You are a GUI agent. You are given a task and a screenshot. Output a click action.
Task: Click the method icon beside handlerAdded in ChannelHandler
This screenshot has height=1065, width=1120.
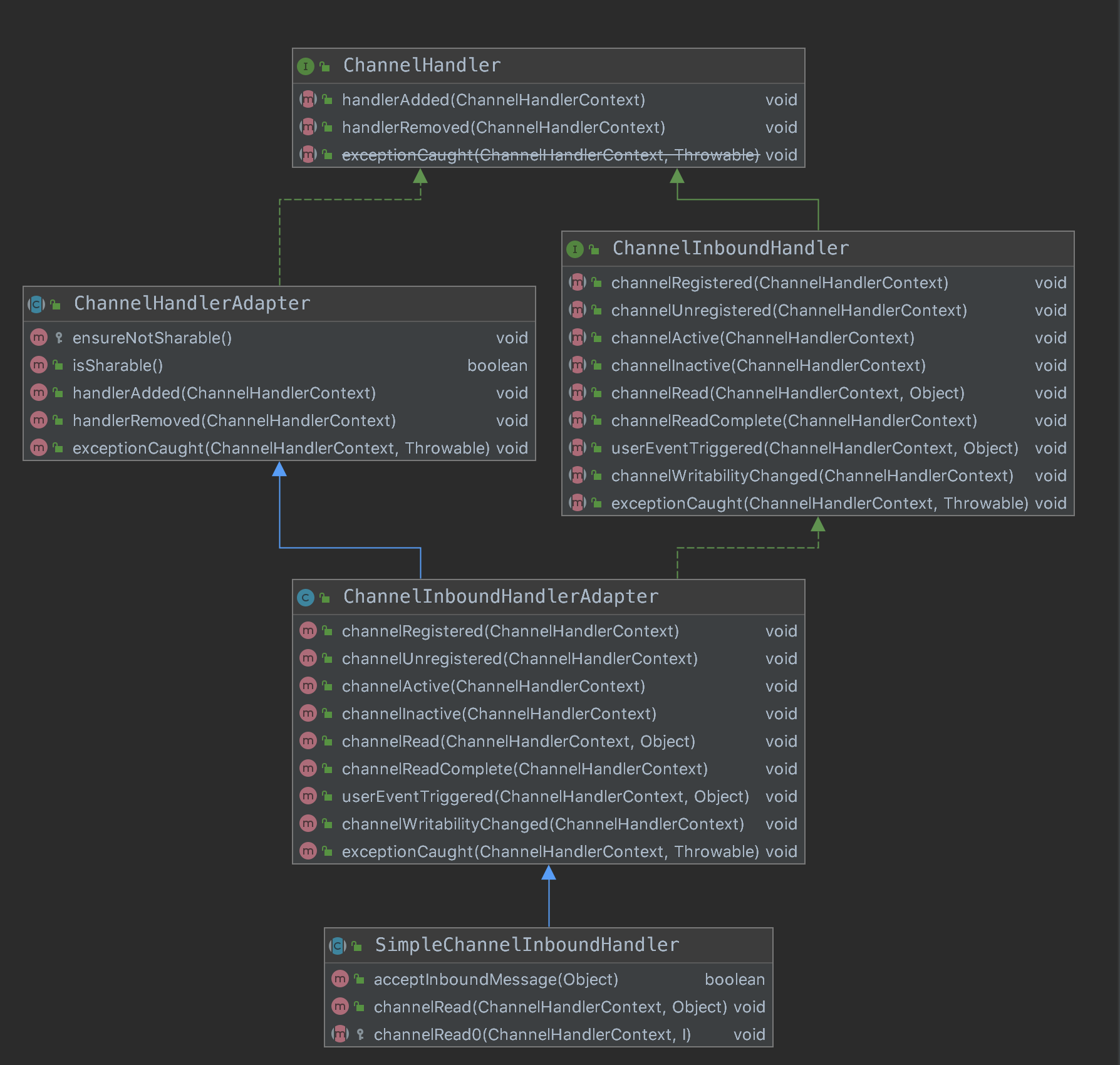(308, 100)
